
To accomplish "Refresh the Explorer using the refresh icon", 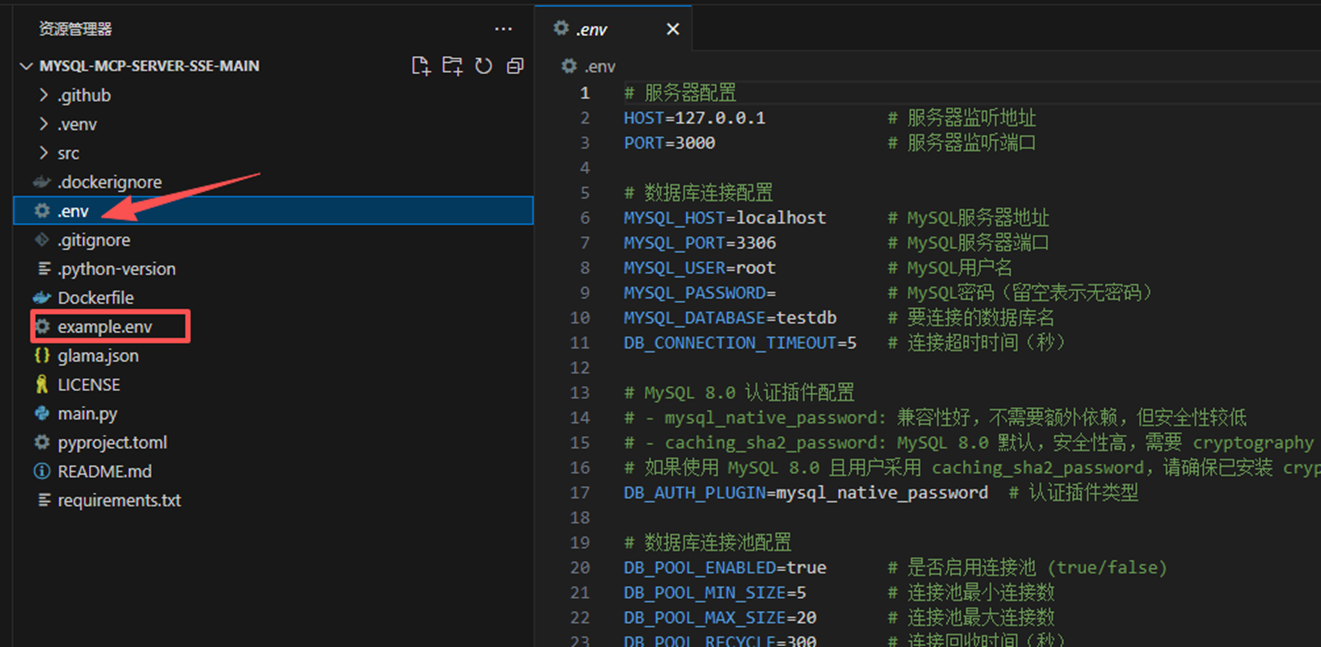I will pyautogui.click(x=483, y=65).
